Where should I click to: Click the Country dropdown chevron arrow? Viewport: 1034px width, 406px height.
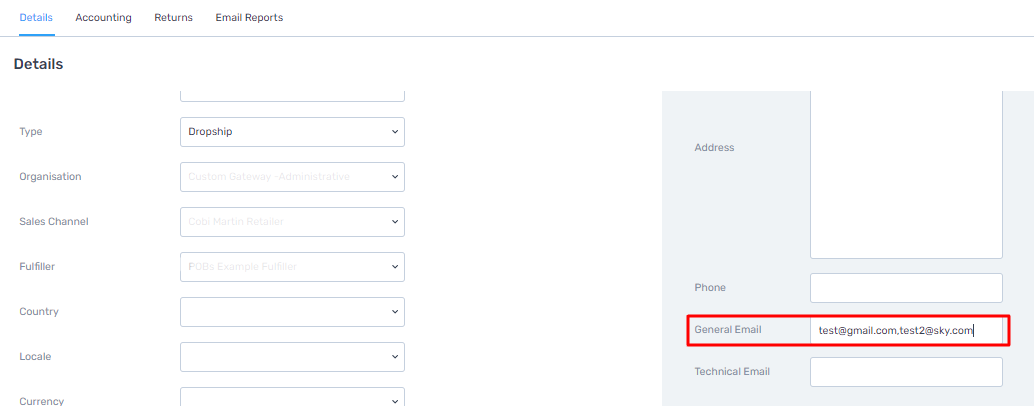point(395,311)
